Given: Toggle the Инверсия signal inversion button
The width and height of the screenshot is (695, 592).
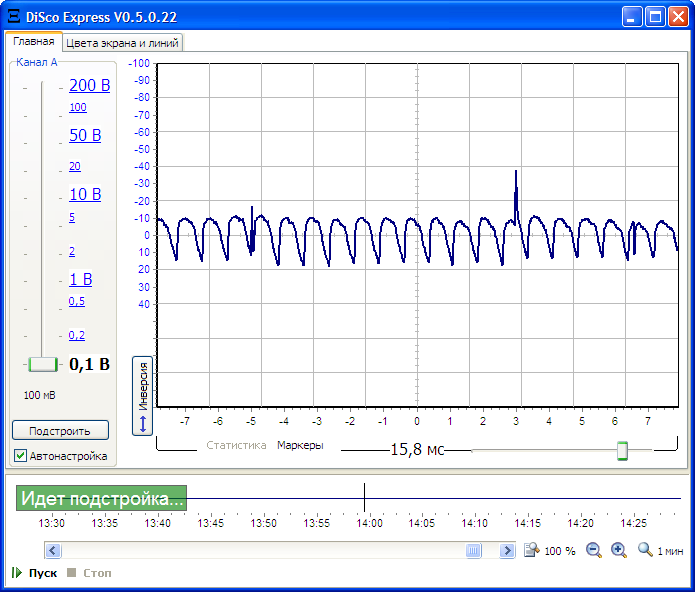Looking at the screenshot, I should pos(142,395).
